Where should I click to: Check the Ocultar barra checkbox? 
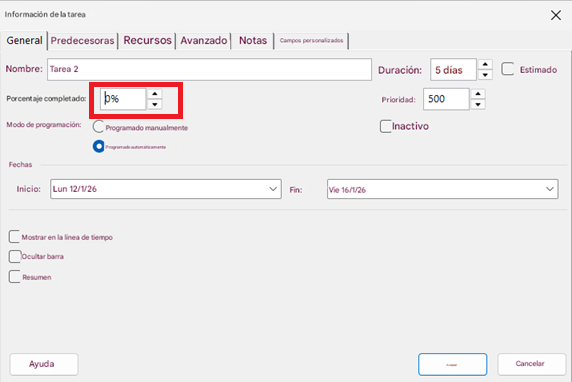(15, 256)
